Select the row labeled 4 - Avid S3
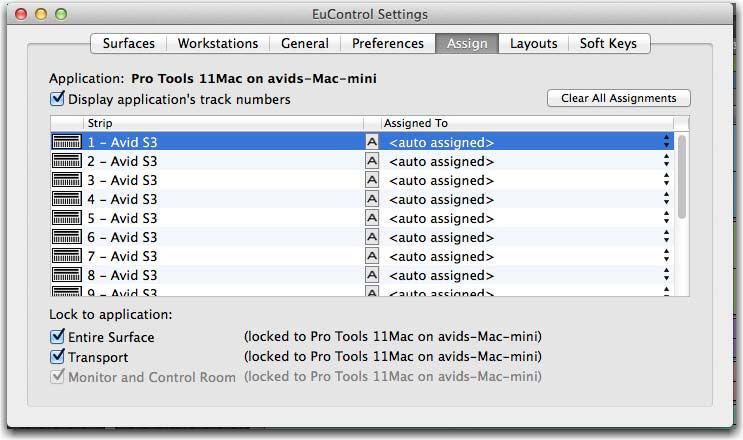This screenshot has width=743, height=440. coord(362,199)
